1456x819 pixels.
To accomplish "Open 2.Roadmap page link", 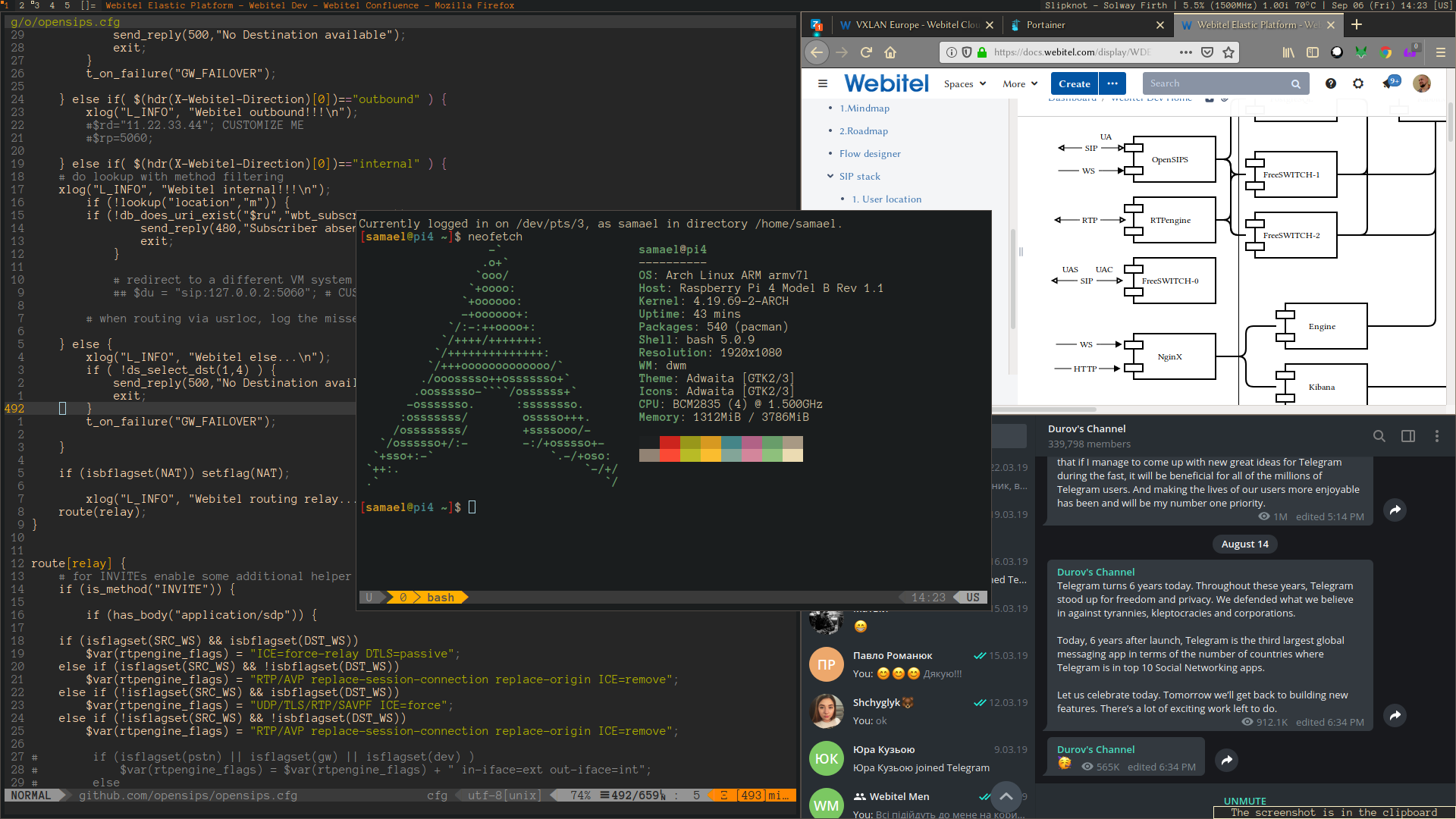I will [864, 131].
